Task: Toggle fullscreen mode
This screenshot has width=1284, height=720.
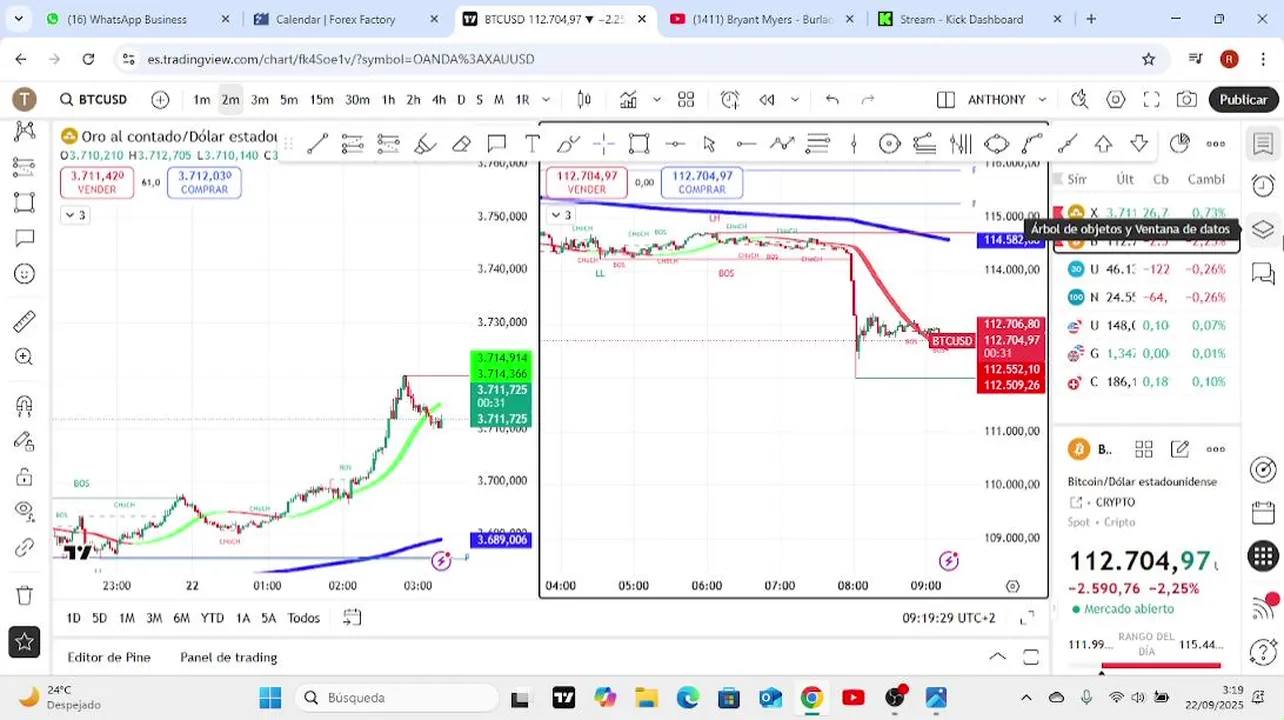Action: [1151, 99]
